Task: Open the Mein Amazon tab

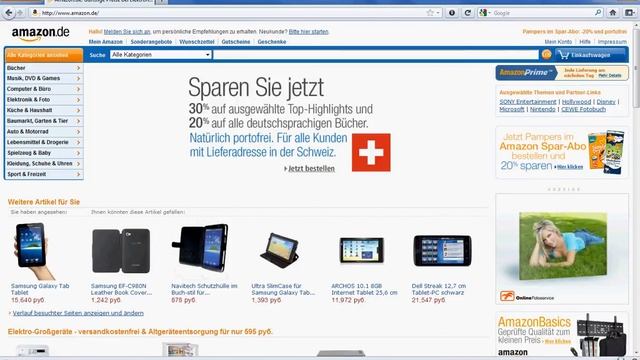Action: point(106,42)
